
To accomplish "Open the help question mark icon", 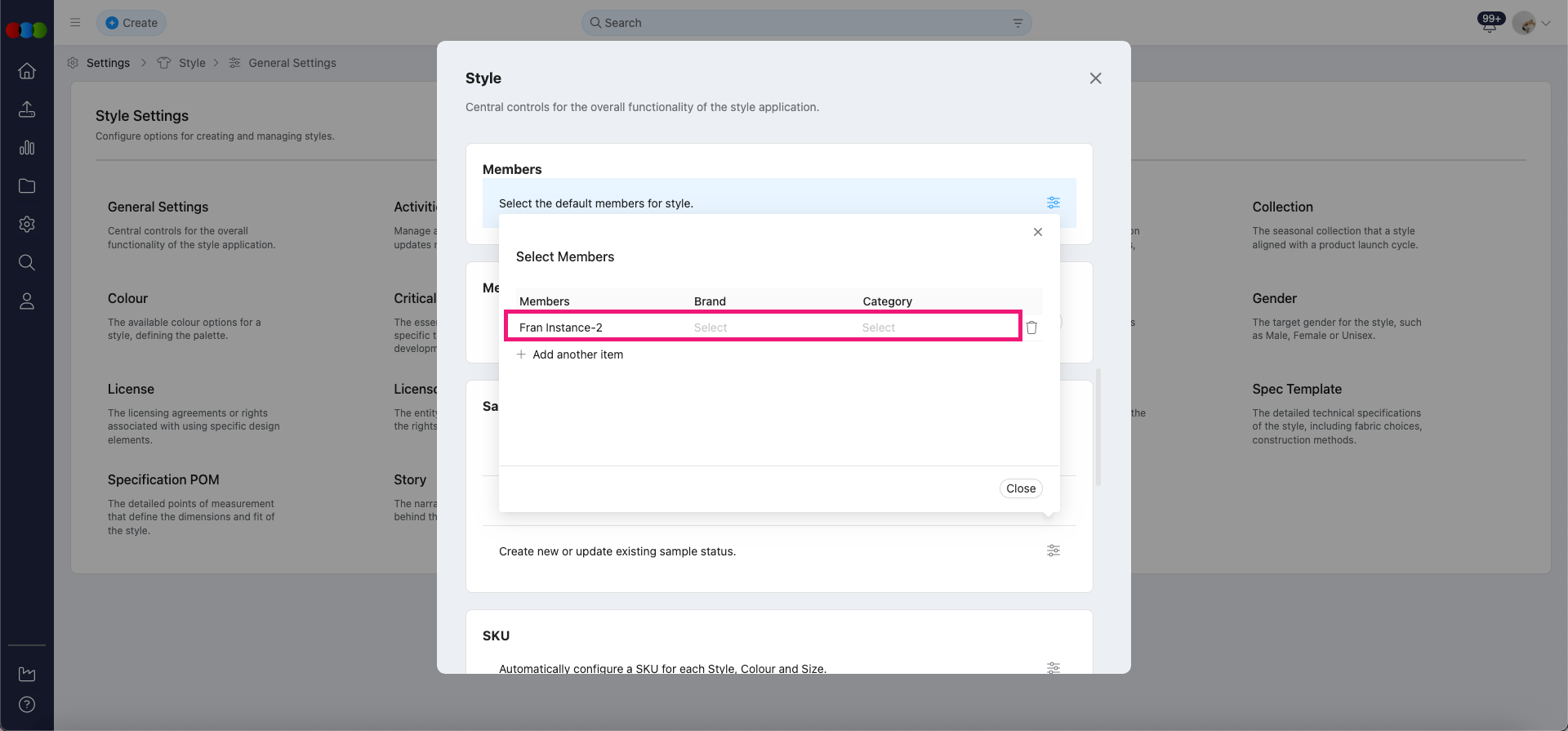I will click(27, 704).
